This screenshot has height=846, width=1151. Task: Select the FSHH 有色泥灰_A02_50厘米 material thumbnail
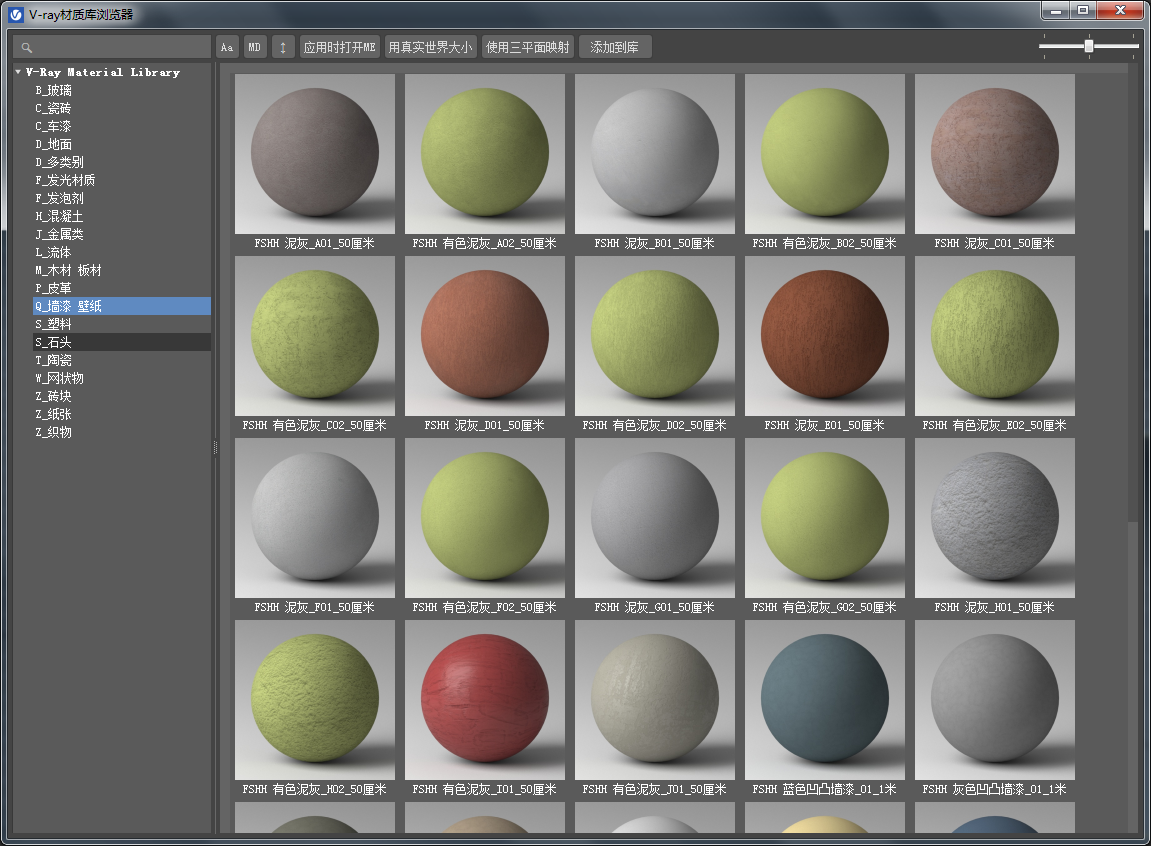click(484, 154)
